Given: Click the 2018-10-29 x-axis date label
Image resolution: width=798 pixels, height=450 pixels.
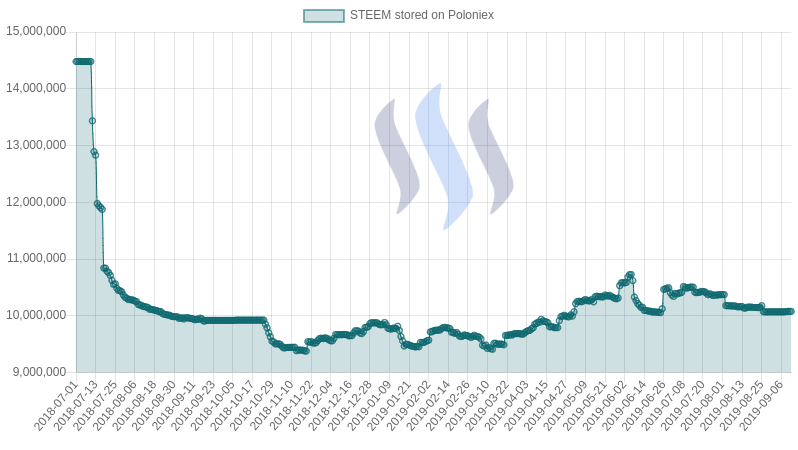Looking at the screenshot, I should pos(252,406).
